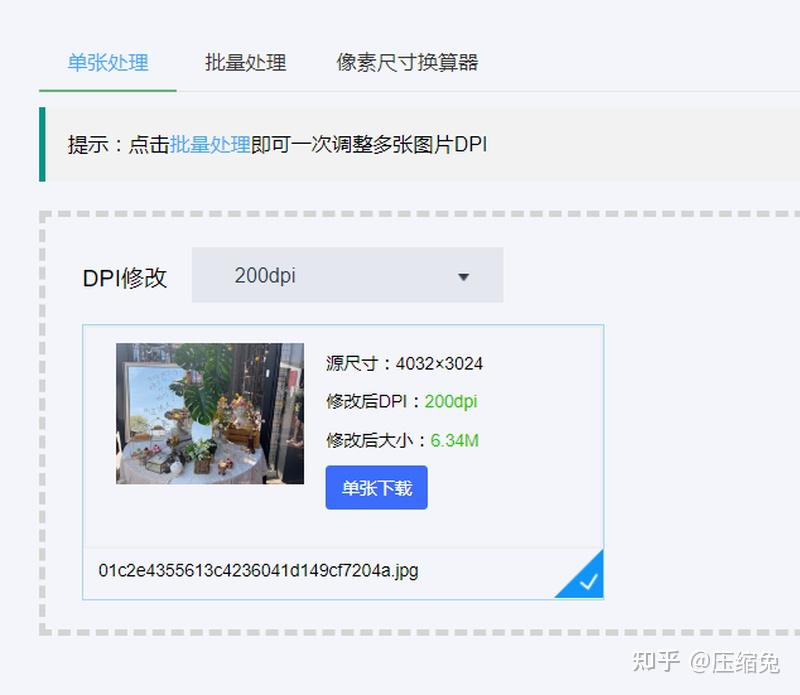Switch to the 批量处理 tab
This screenshot has height=695, width=800.
(245, 62)
